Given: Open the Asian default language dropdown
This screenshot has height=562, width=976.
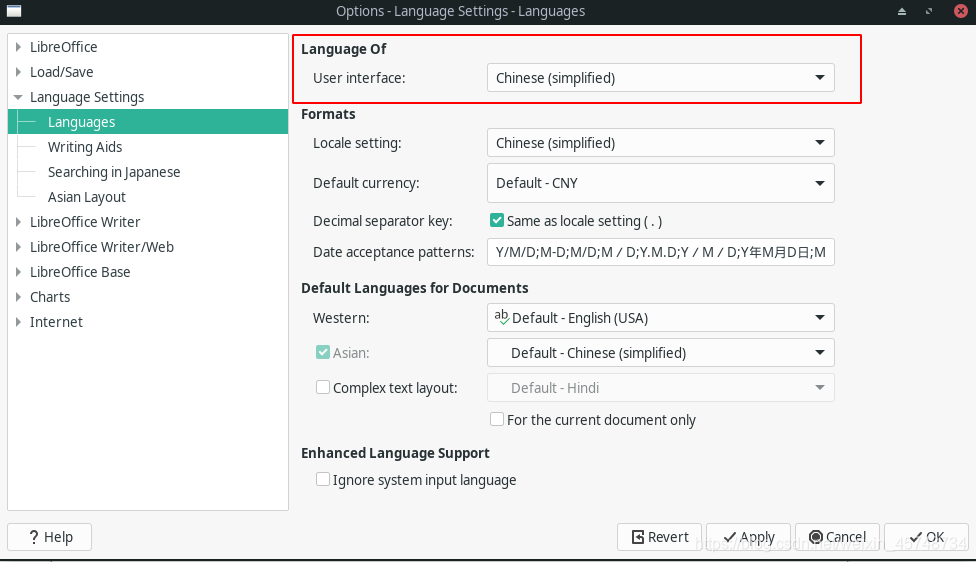Looking at the screenshot, I should 660,353.
